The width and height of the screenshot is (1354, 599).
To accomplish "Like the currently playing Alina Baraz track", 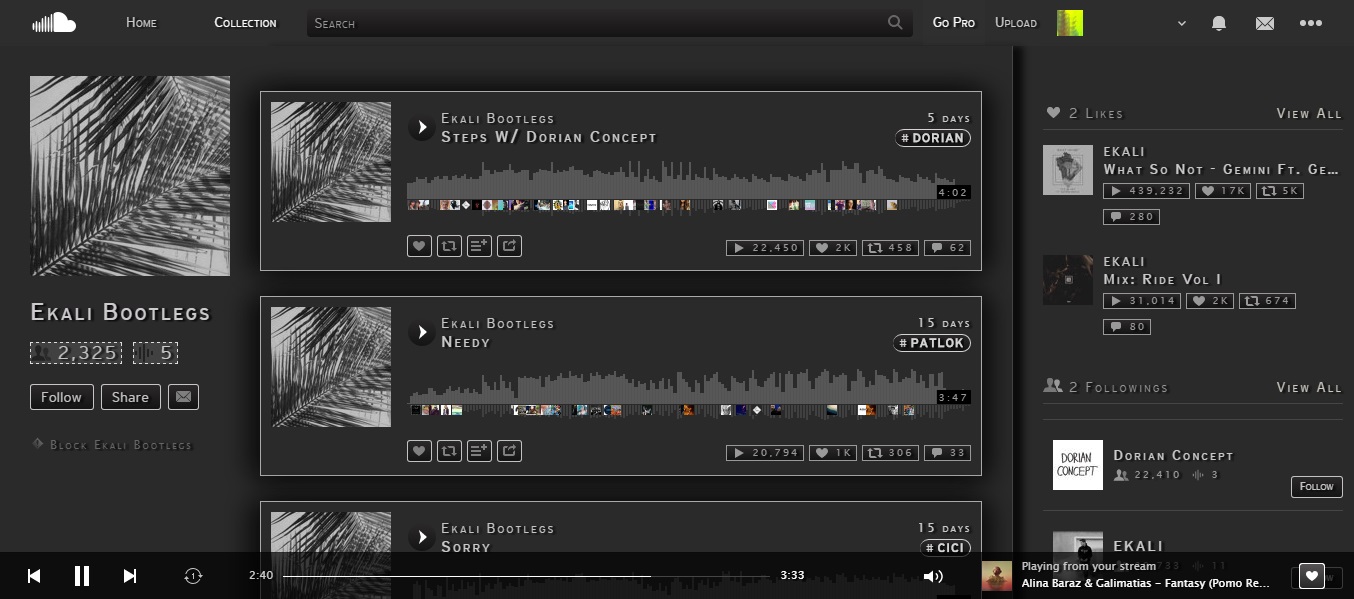I will pos(1311,576).
